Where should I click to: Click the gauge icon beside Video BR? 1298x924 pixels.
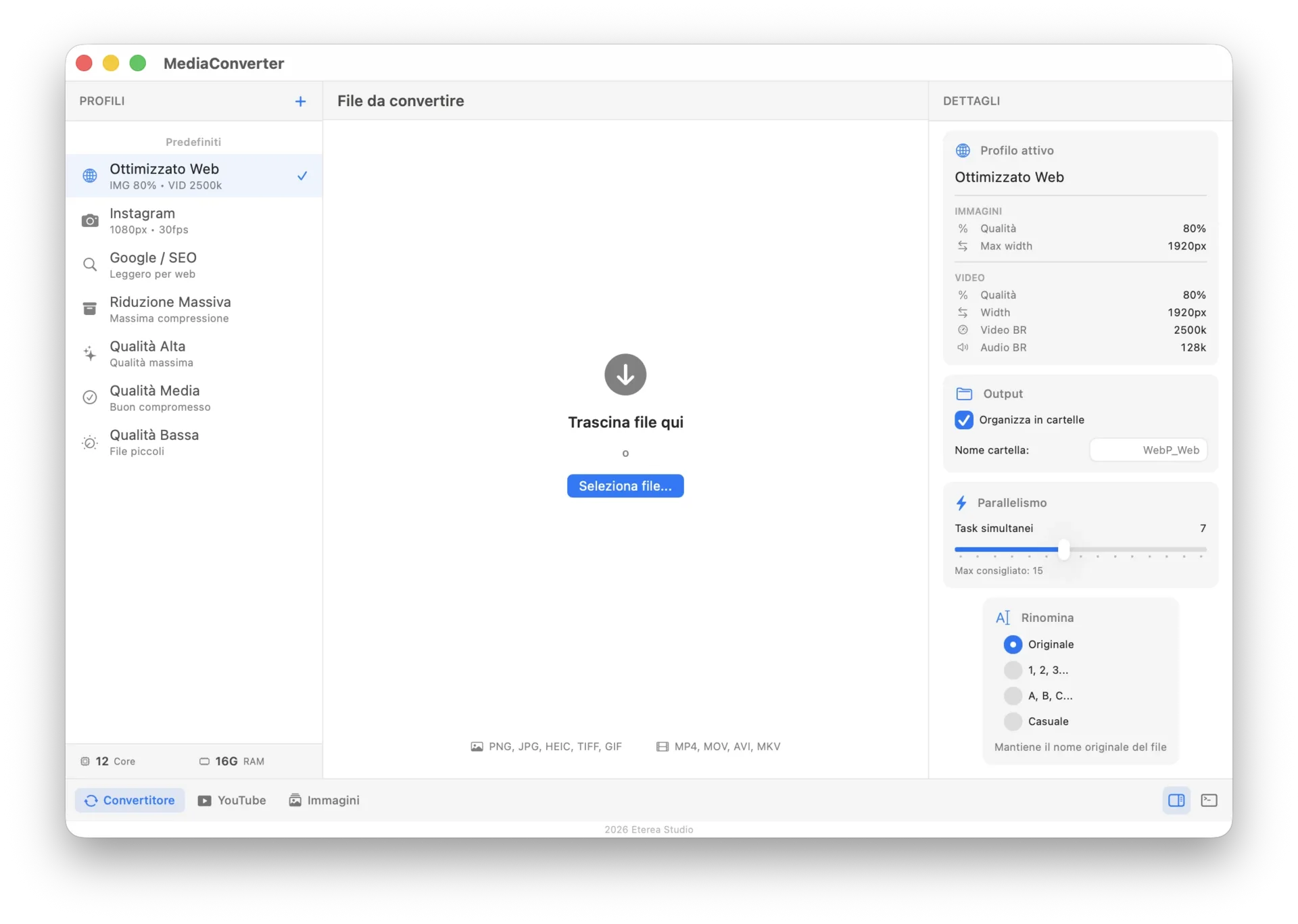point(963,330)
